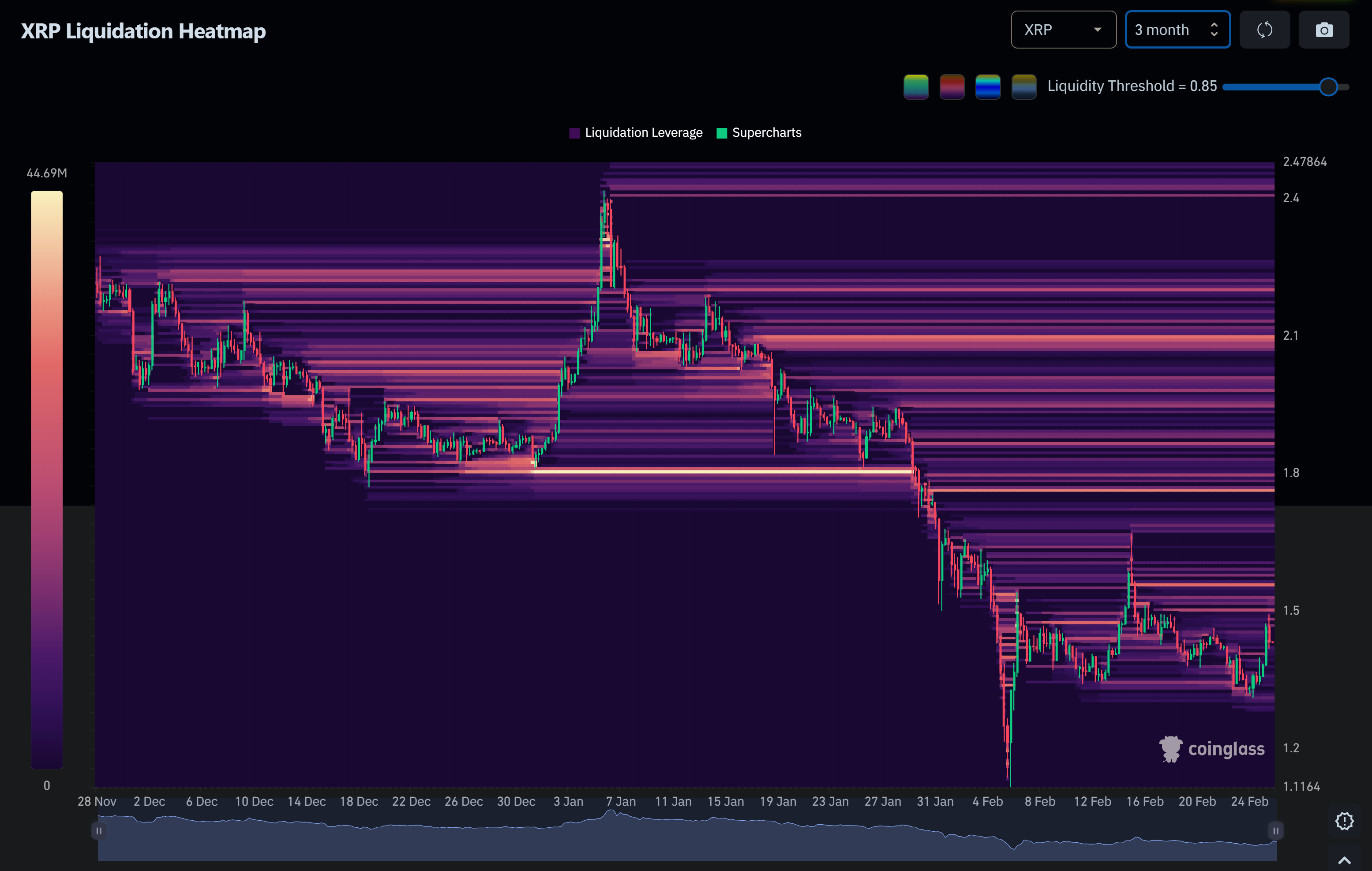Select the olive-gray color scheme swatch
The height and width of the screenshot is (871, 1372).
pyautogui.click(x=1023, y=86)
